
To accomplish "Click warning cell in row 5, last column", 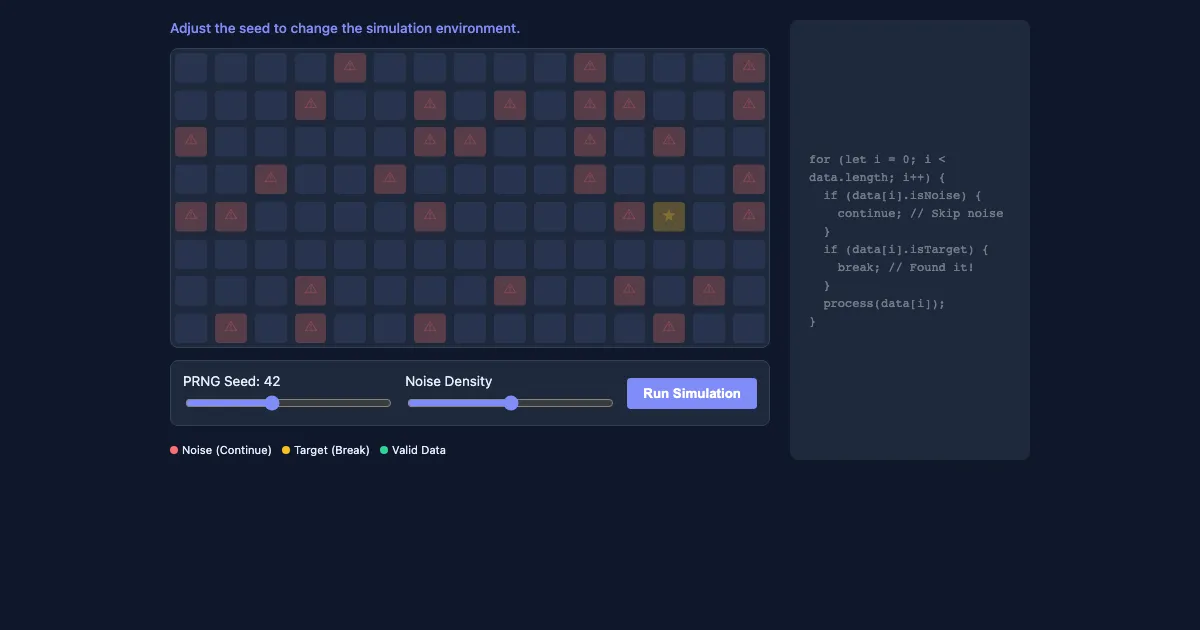I will pos(749,216).
